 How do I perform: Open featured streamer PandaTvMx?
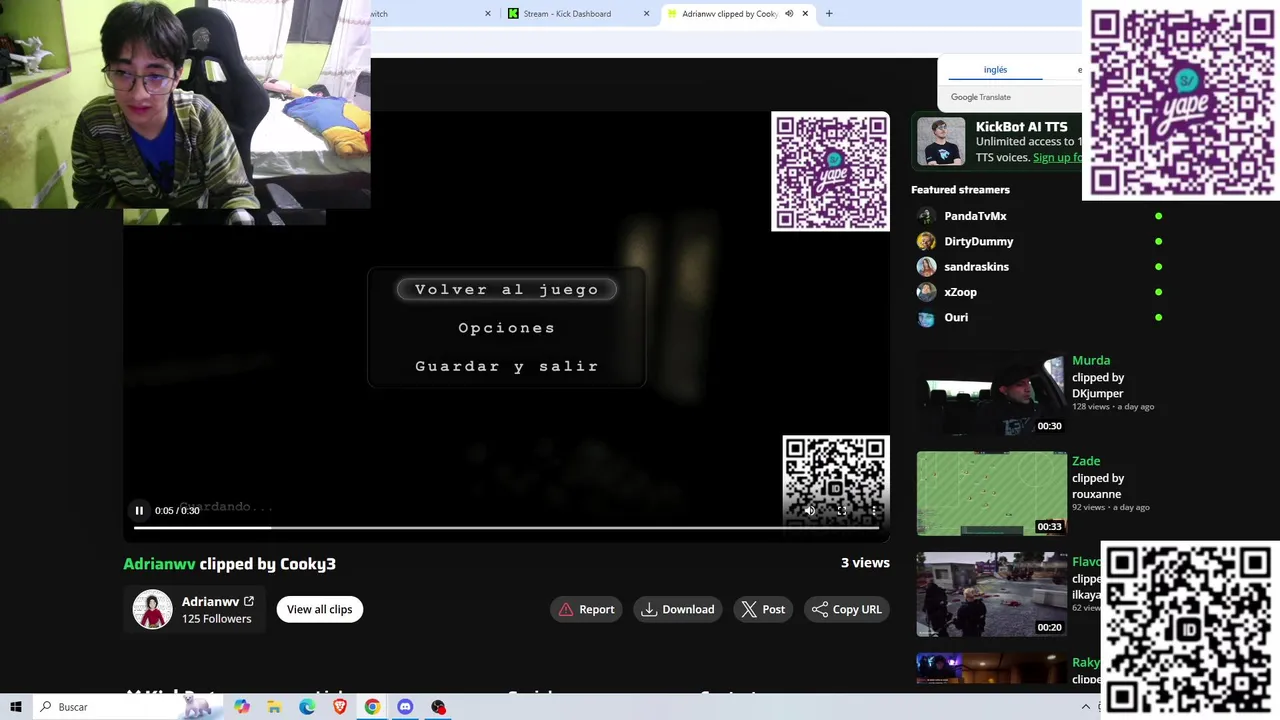[975, 216]
